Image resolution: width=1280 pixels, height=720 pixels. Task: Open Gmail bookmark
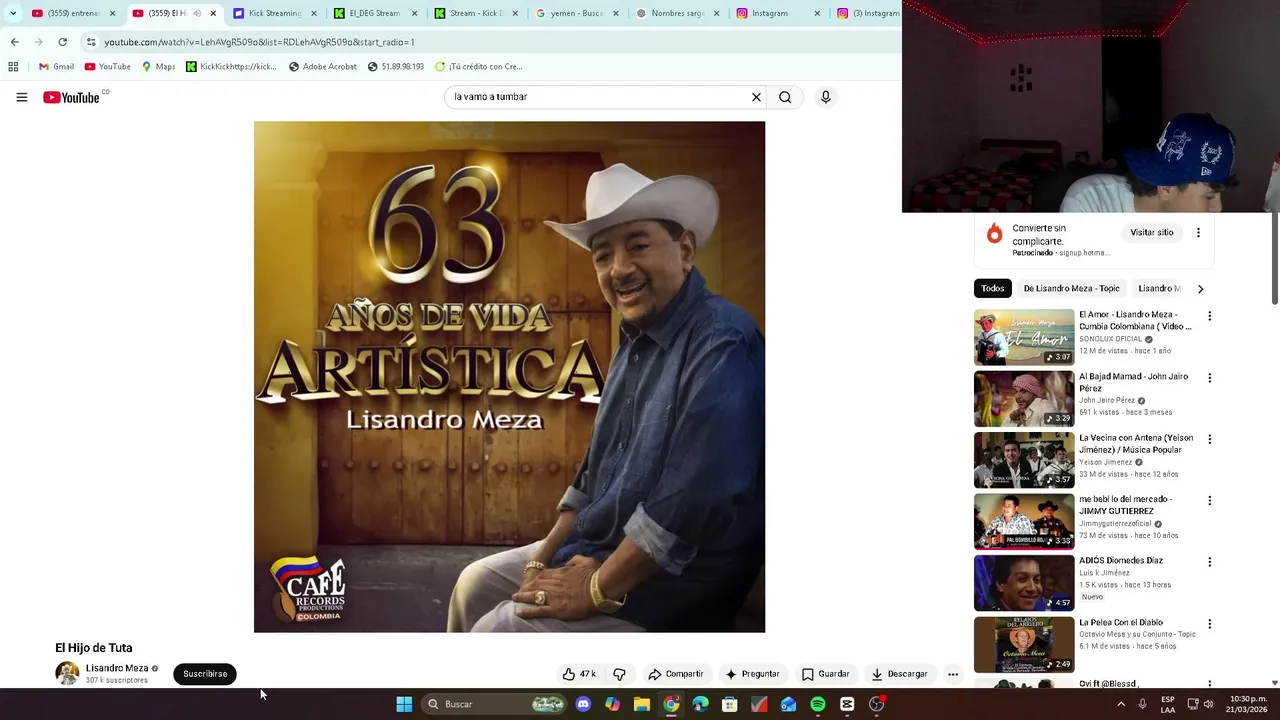(56, 67)
